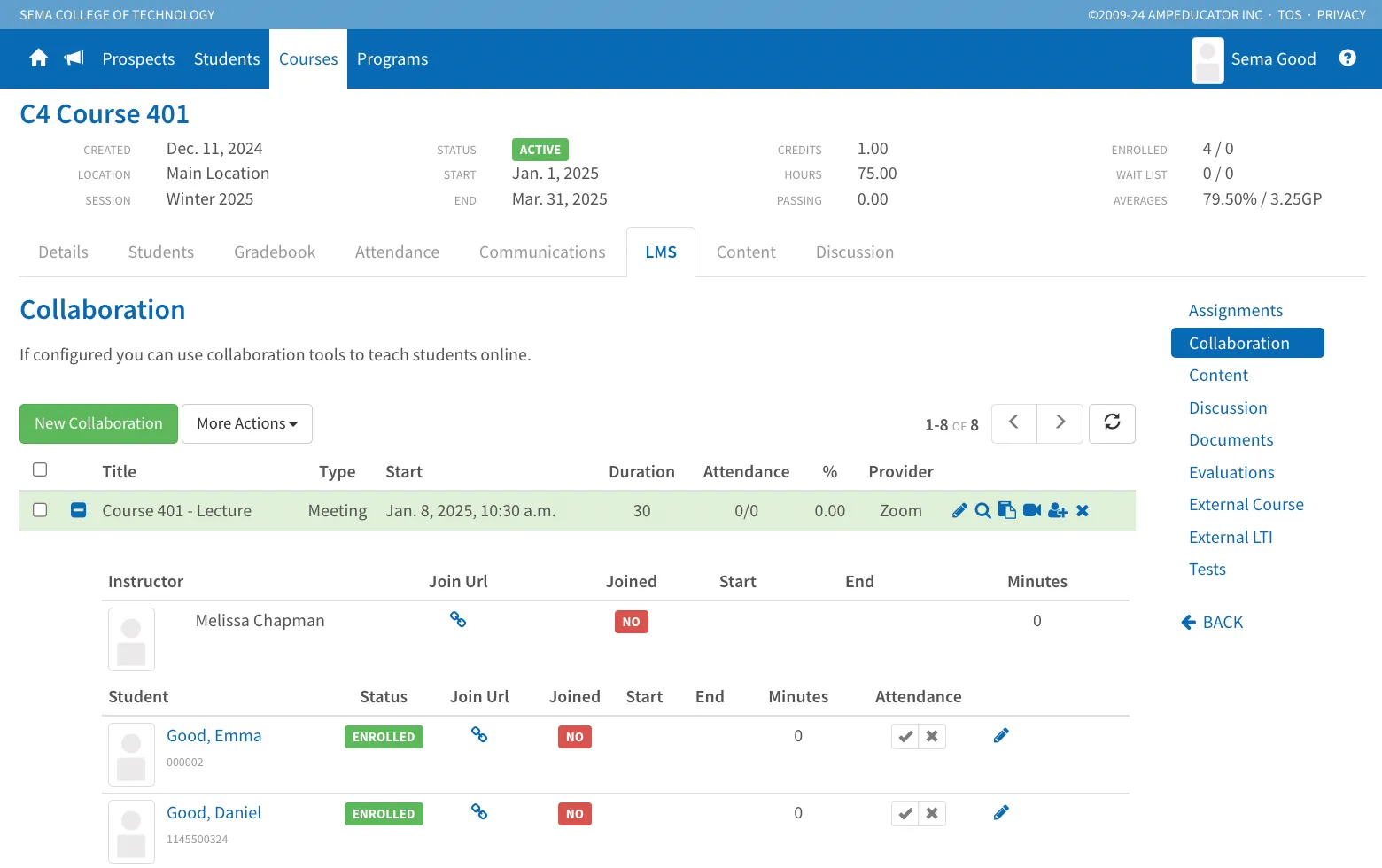Mark Emma Good attendance as present

coord(905,737)
